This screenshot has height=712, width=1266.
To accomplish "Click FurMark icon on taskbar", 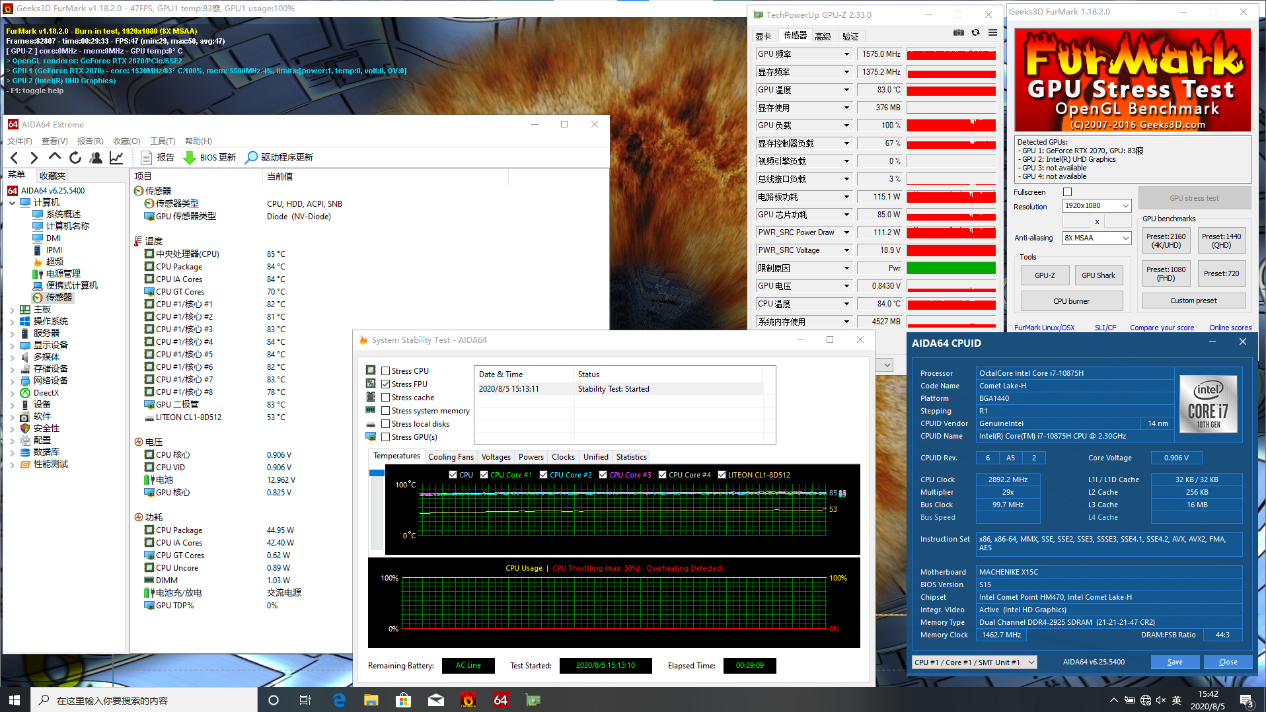I will coord(467,700).
